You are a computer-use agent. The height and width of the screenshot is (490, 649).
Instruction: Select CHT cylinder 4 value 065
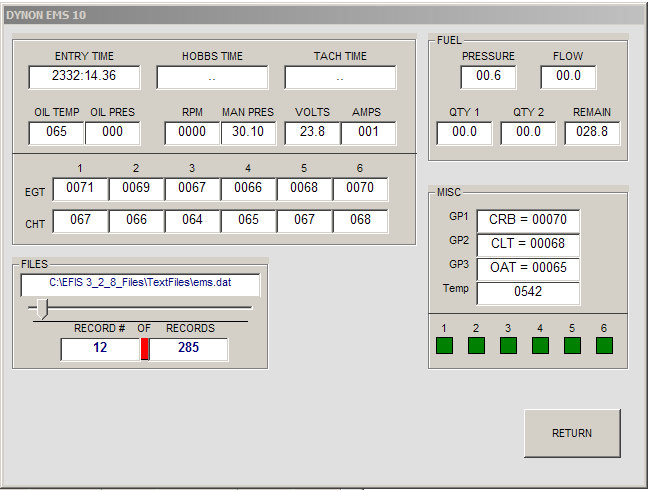(248, 221)
